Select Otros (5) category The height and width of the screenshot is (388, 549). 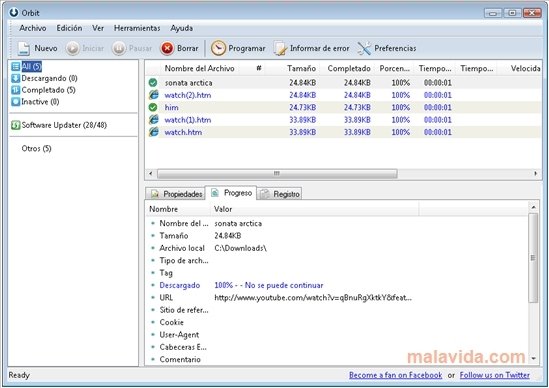[36, 148]
